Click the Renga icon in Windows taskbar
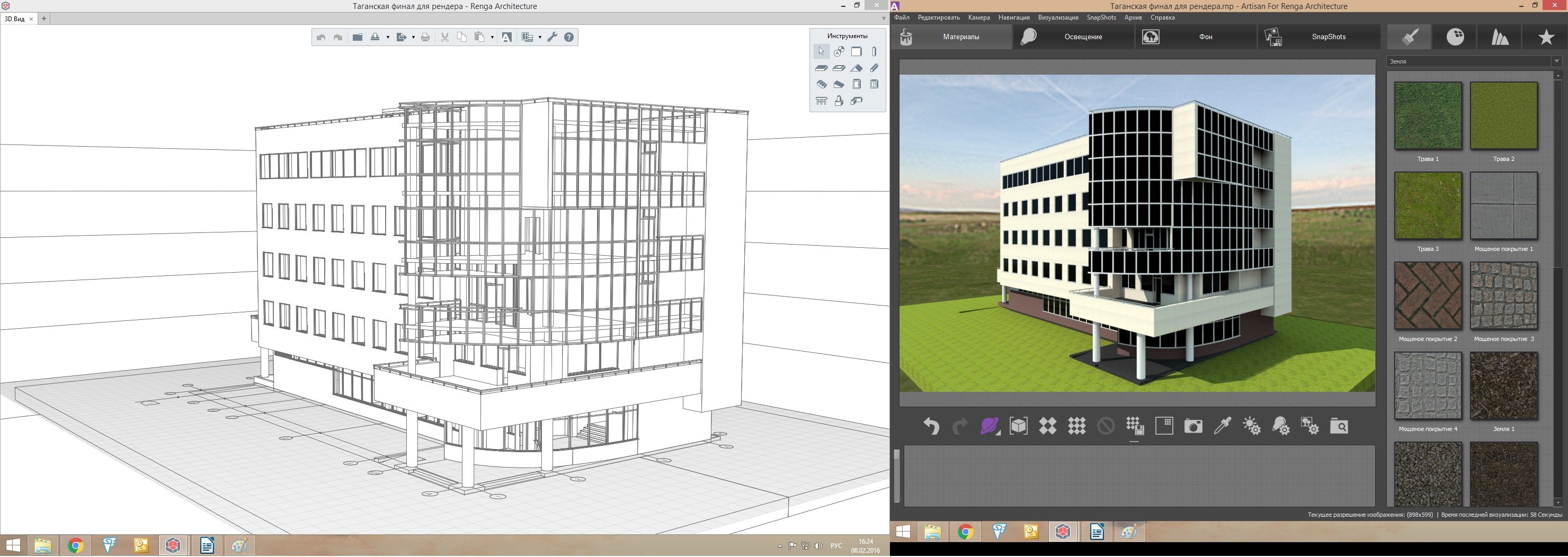The width and height of the screenshot is (1568, 557). coord(173,545)
